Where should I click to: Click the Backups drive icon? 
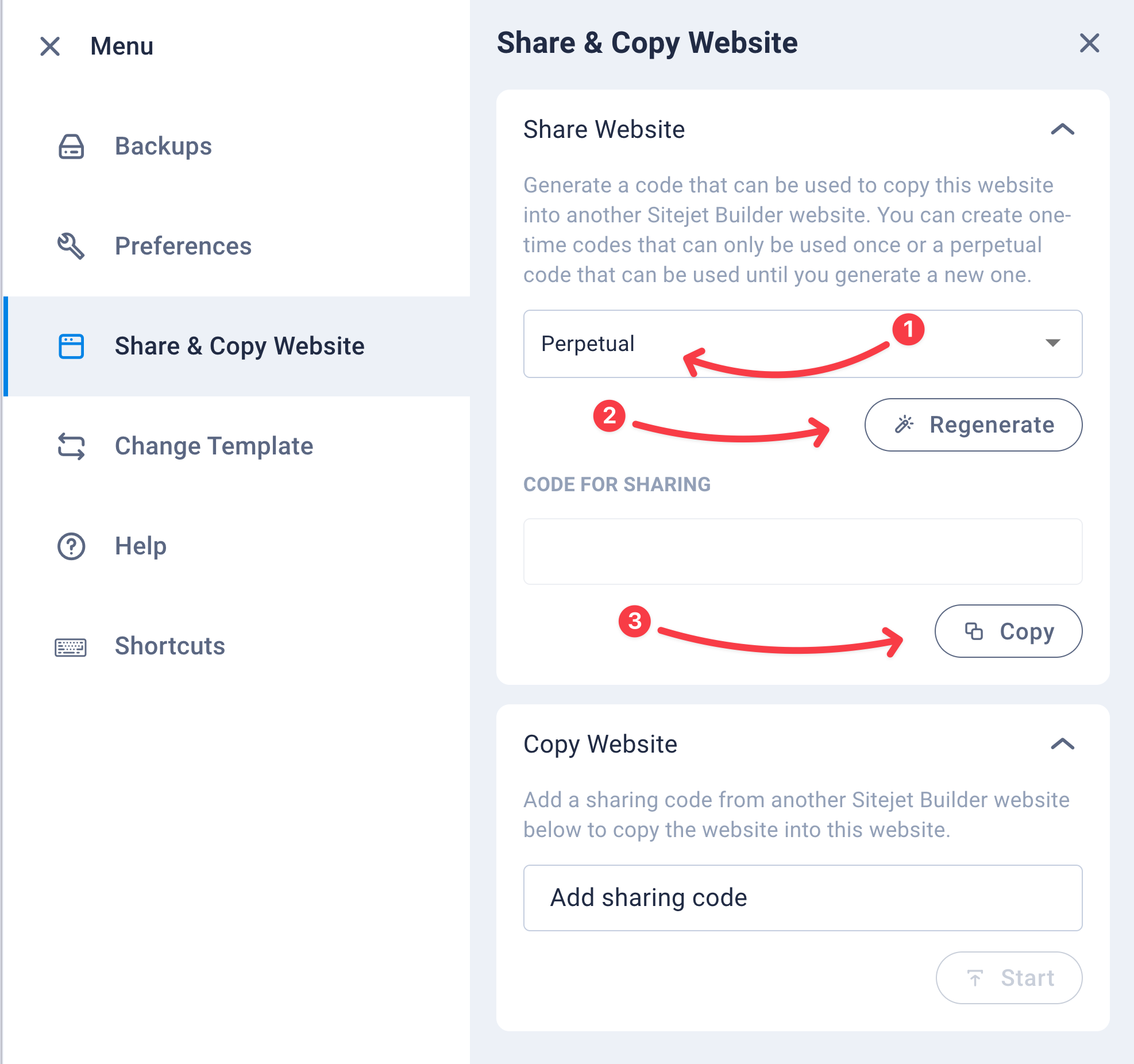(x=71, y=147)
